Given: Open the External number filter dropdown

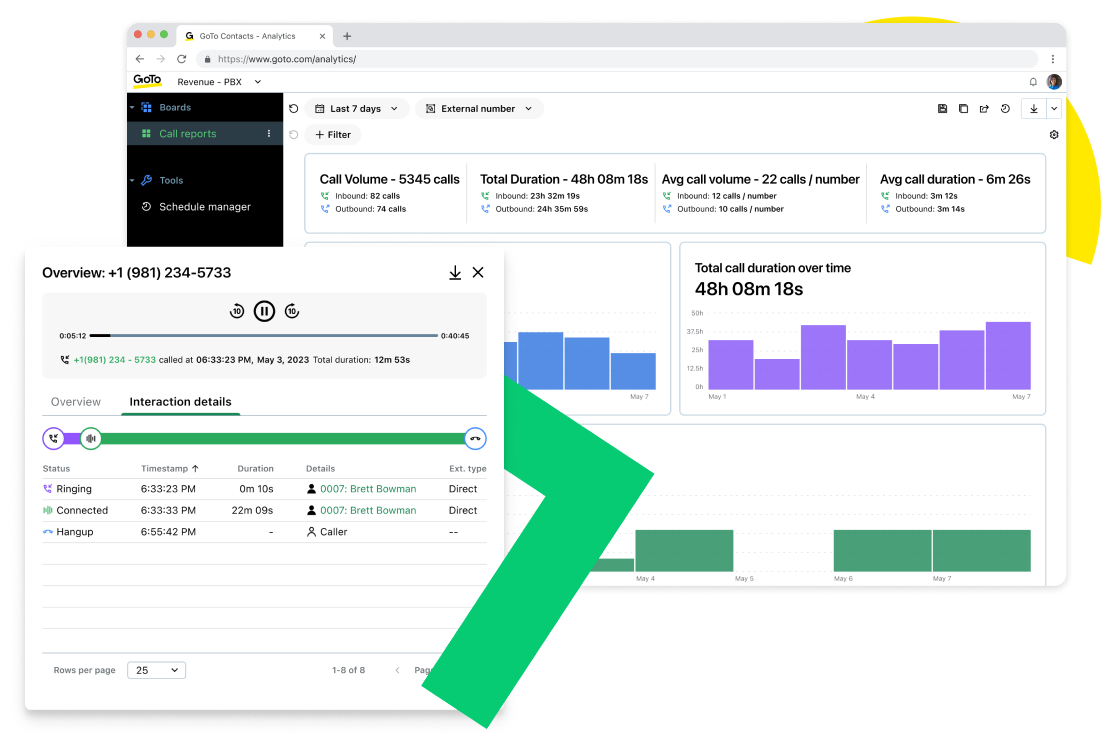Looking at the screenshot, I should (x=479, y=108).
